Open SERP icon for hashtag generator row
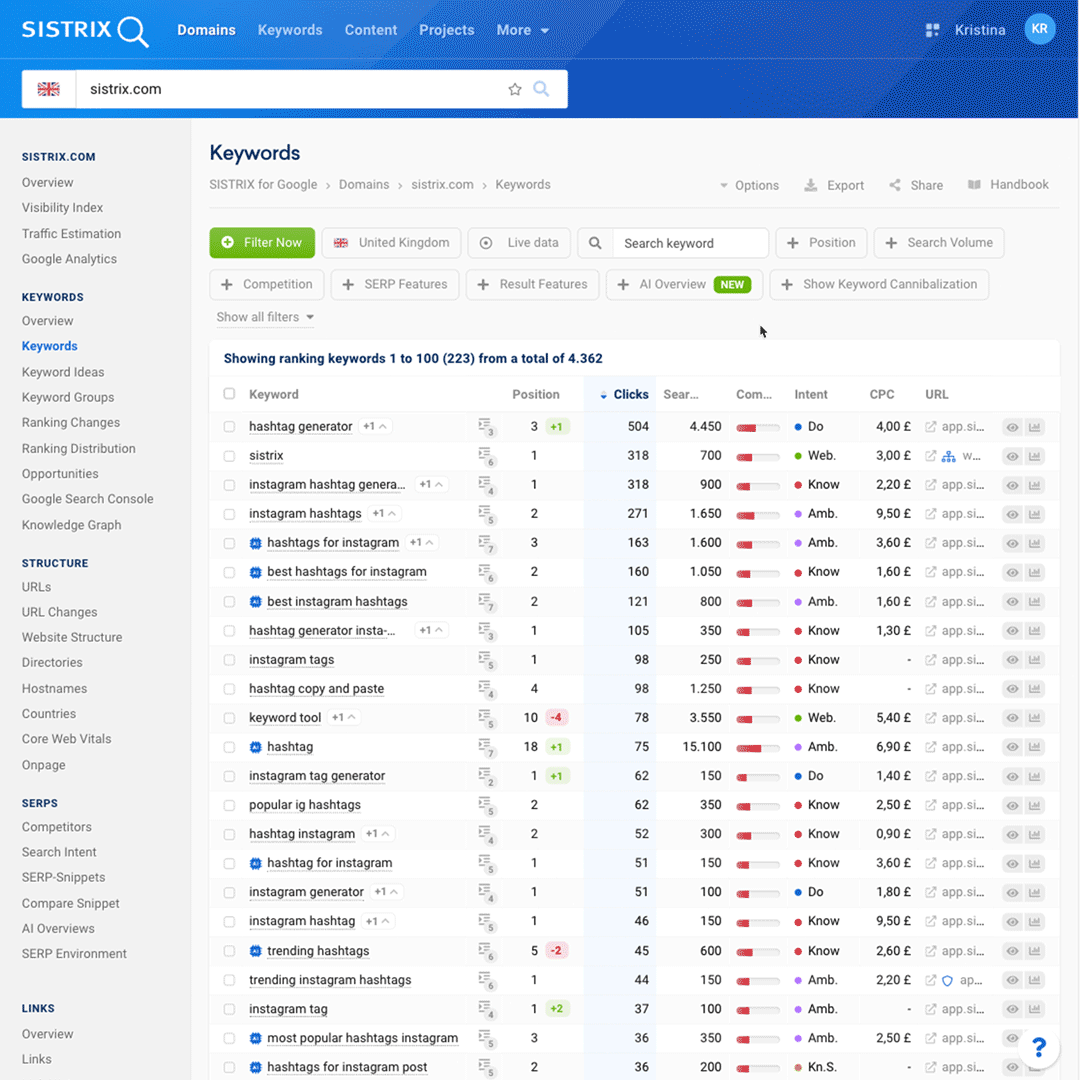 click(486, 427)
